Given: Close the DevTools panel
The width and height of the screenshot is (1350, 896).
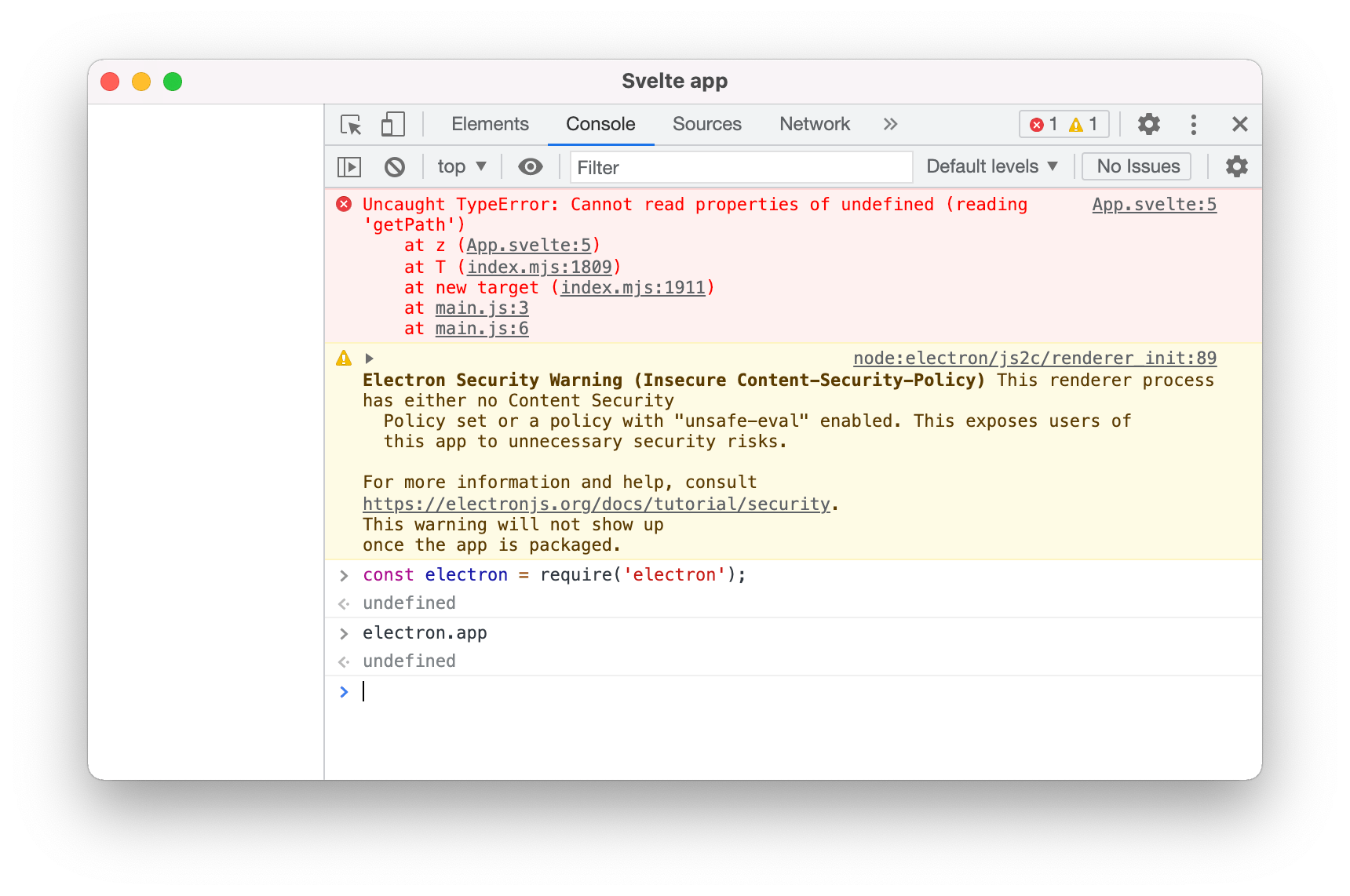Looking at the screenshot, I should 1240,124.
